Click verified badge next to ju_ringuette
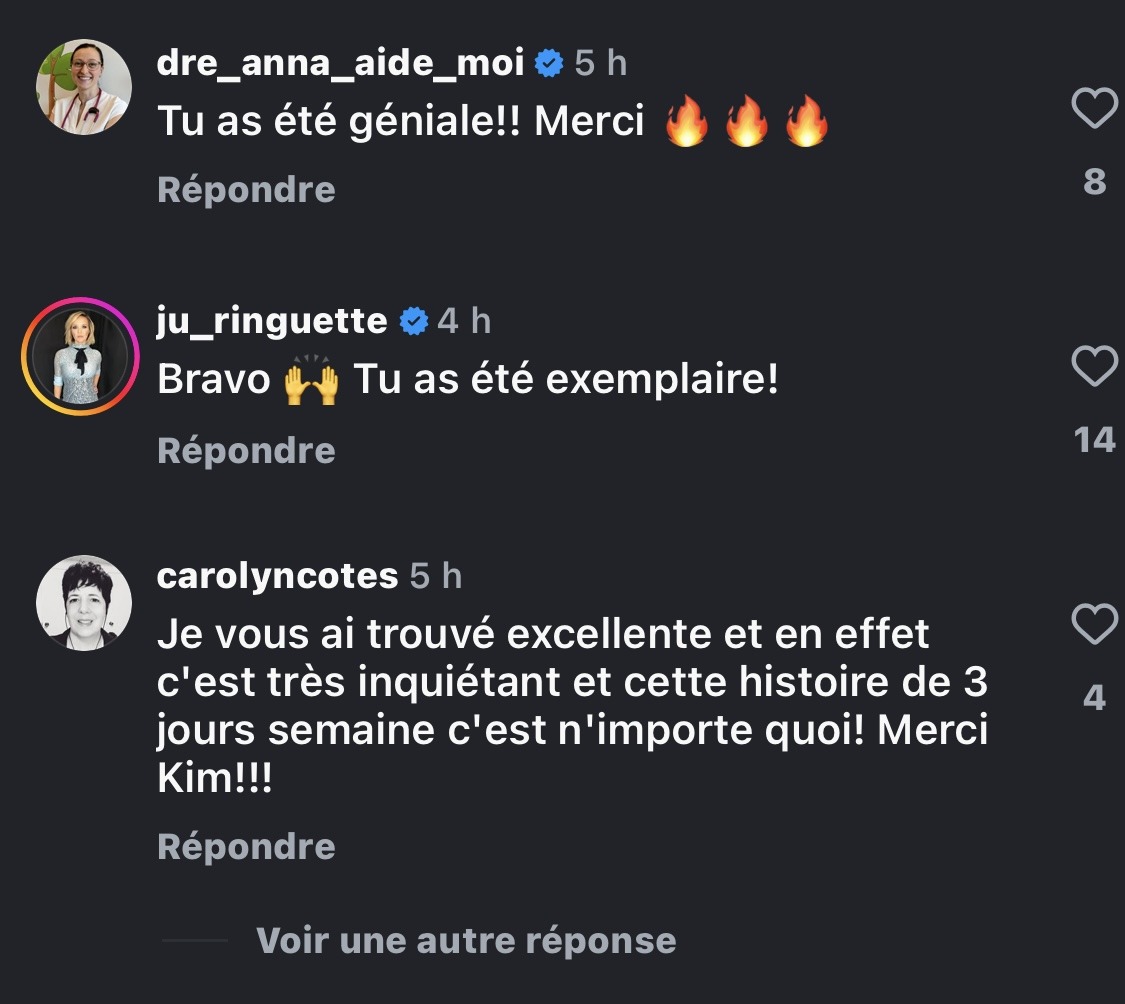Screen dimensions: 1125x1004 412,322
